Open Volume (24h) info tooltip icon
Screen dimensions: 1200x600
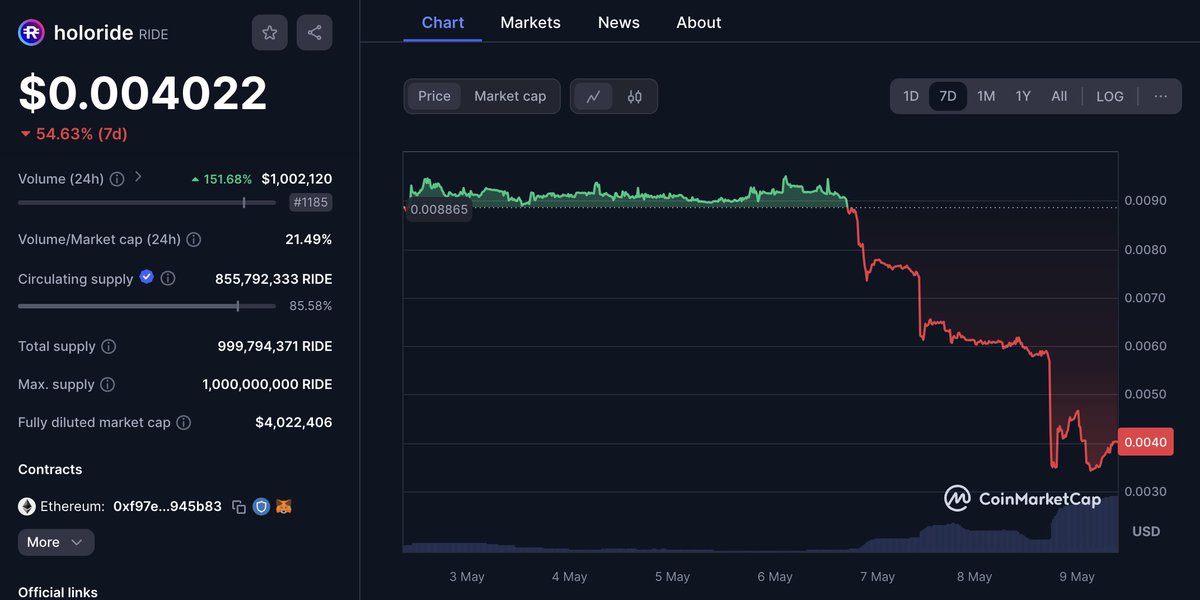(x=117, y=179)
